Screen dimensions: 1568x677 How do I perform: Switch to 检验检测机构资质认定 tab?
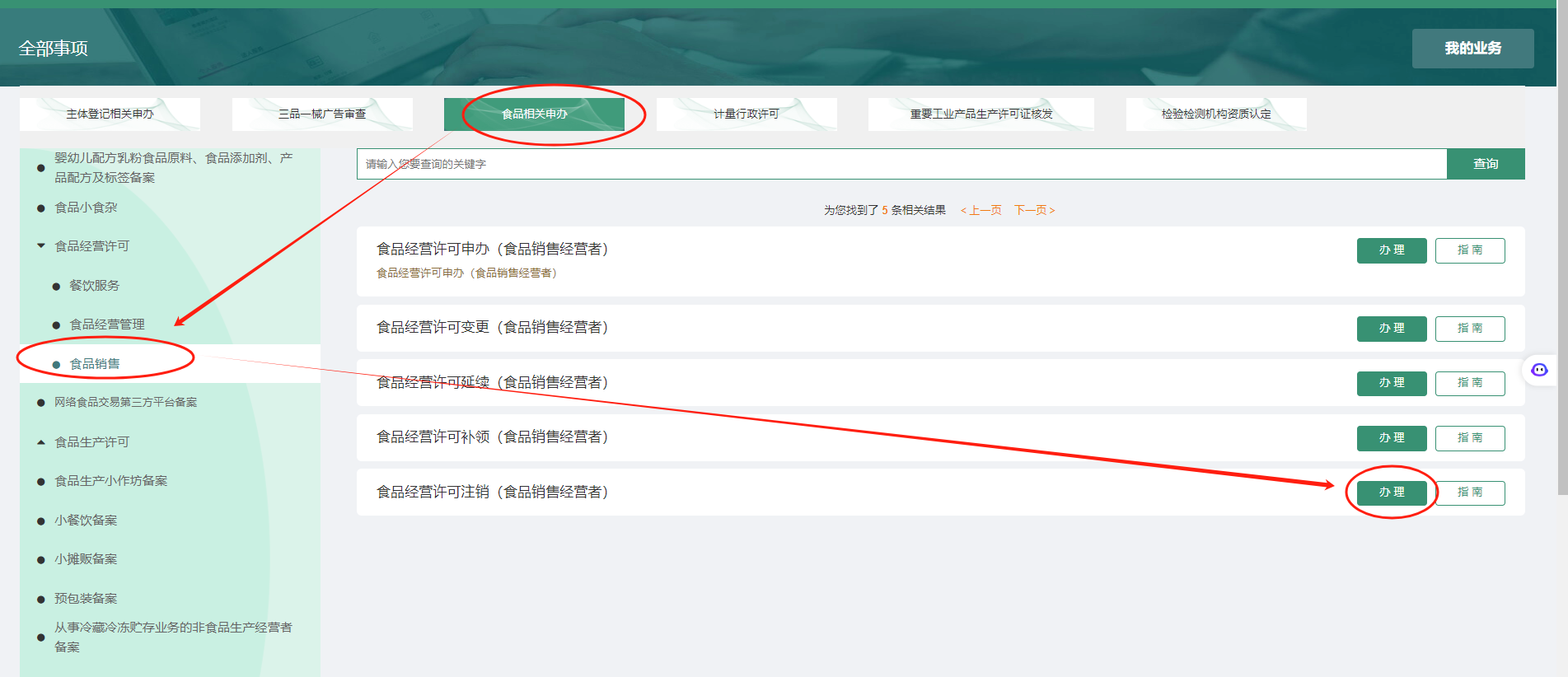tap(1215, 114)
